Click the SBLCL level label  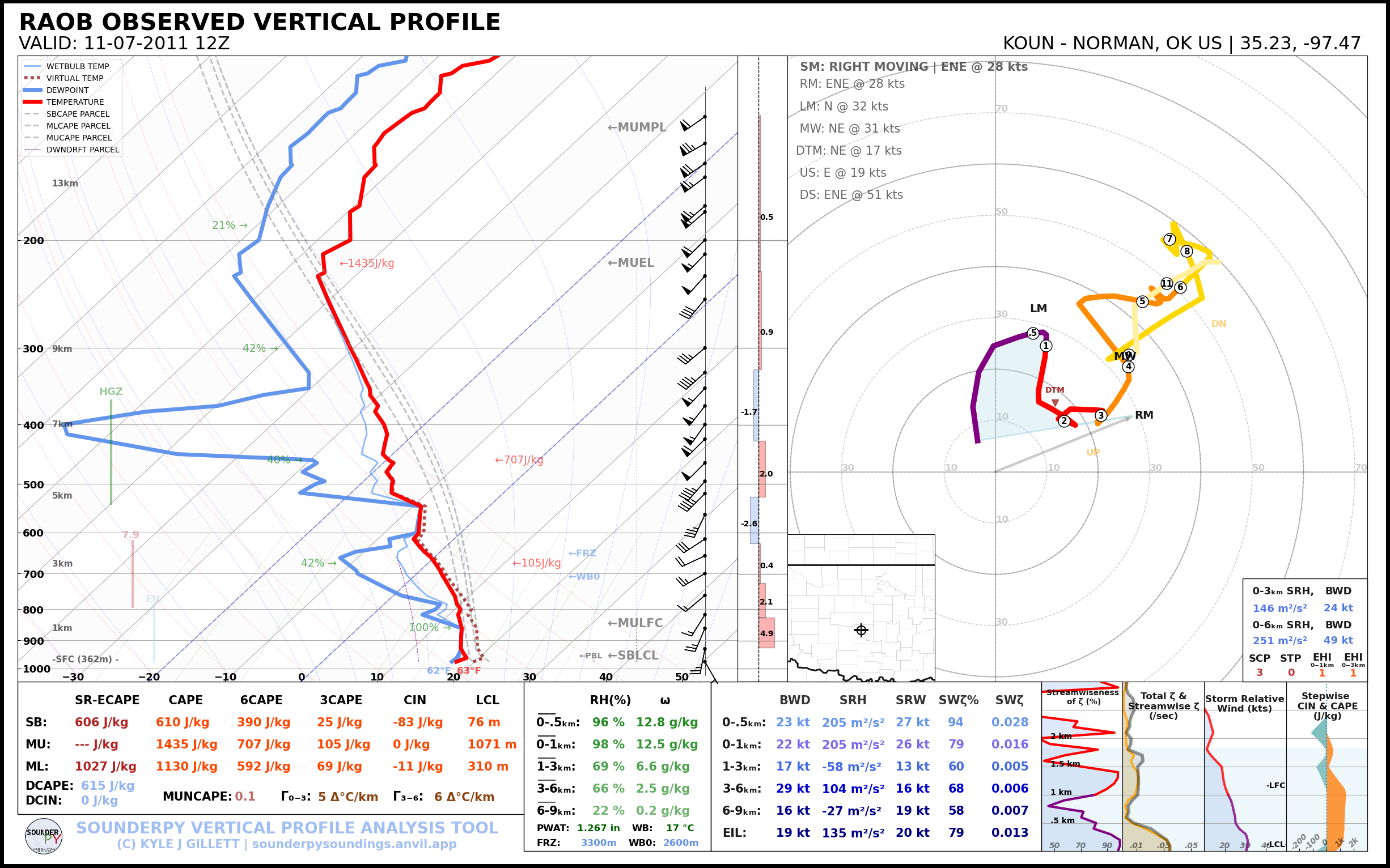pyautogui.click(x=633, y=656)
